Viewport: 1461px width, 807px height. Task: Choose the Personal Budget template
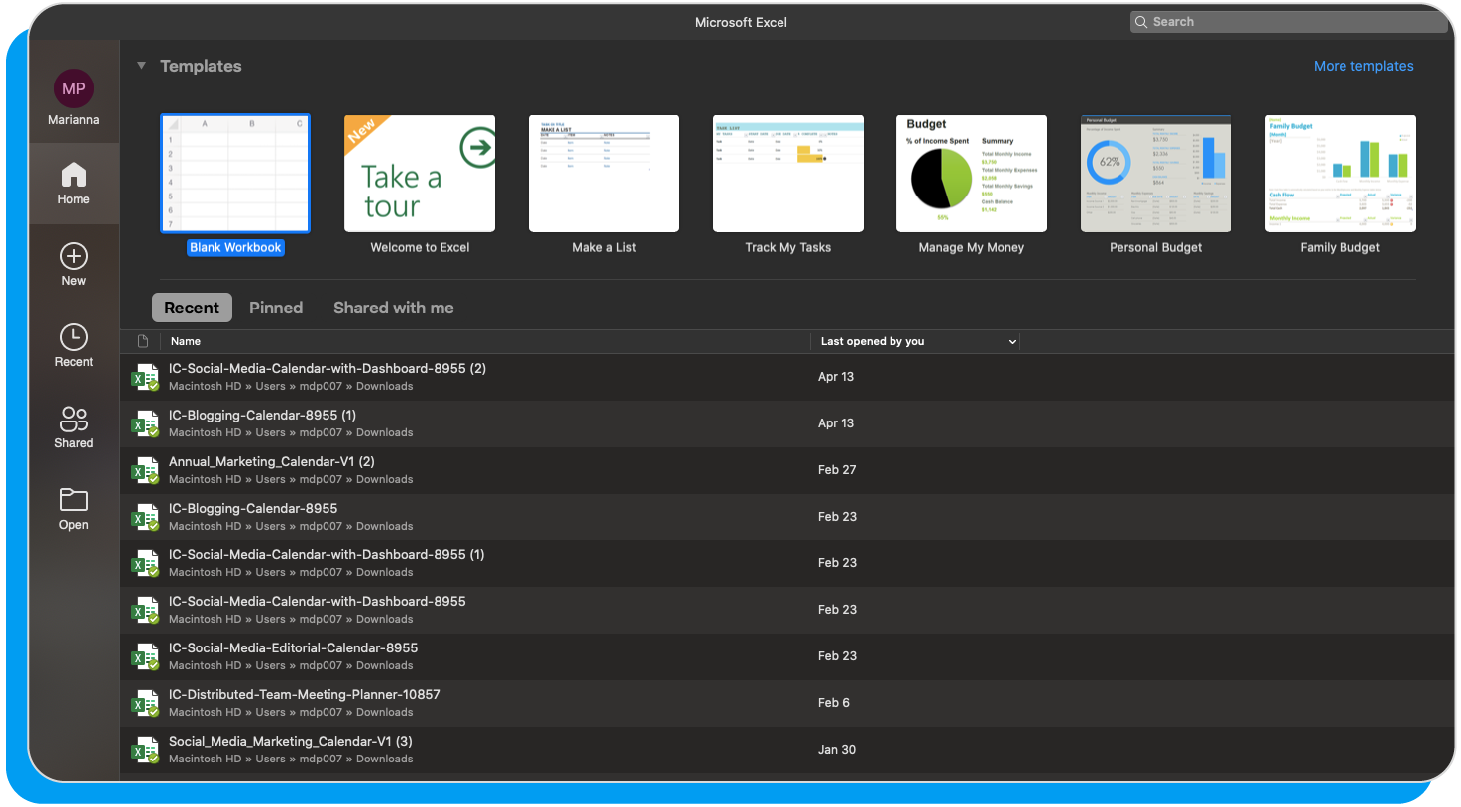(1156, 173)
